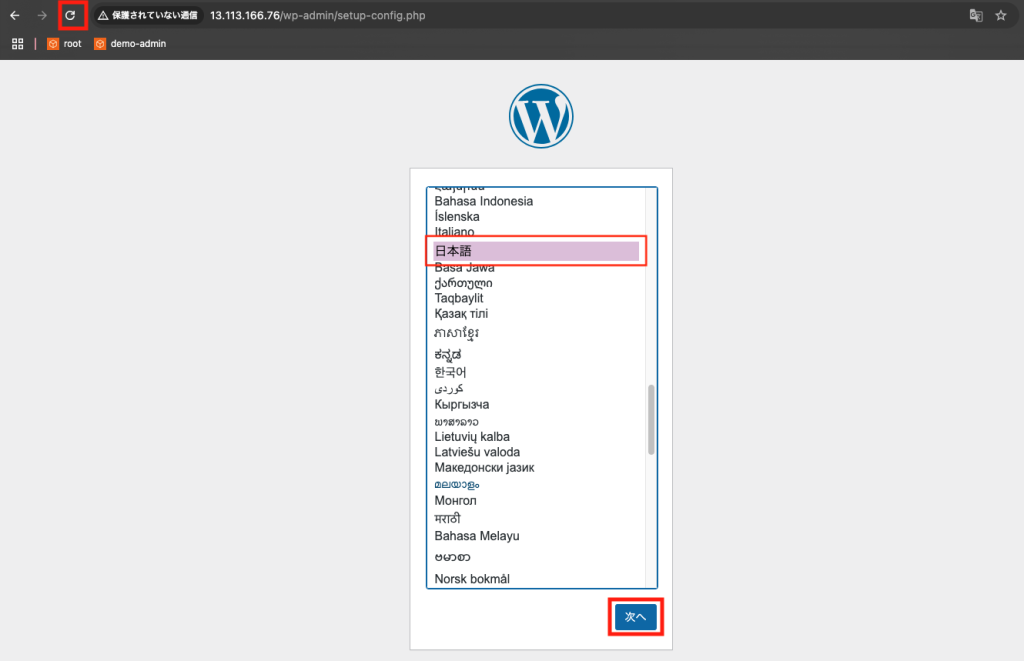Bookmark this page with the star icon
The width and height of the screenshot is (1024, 661).
1001,16
